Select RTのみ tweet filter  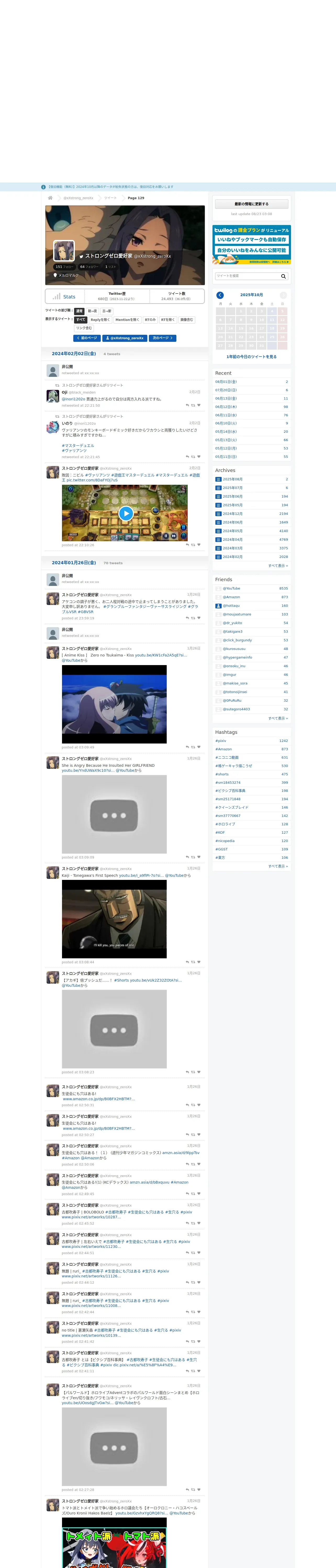click(x=150, y=320)
